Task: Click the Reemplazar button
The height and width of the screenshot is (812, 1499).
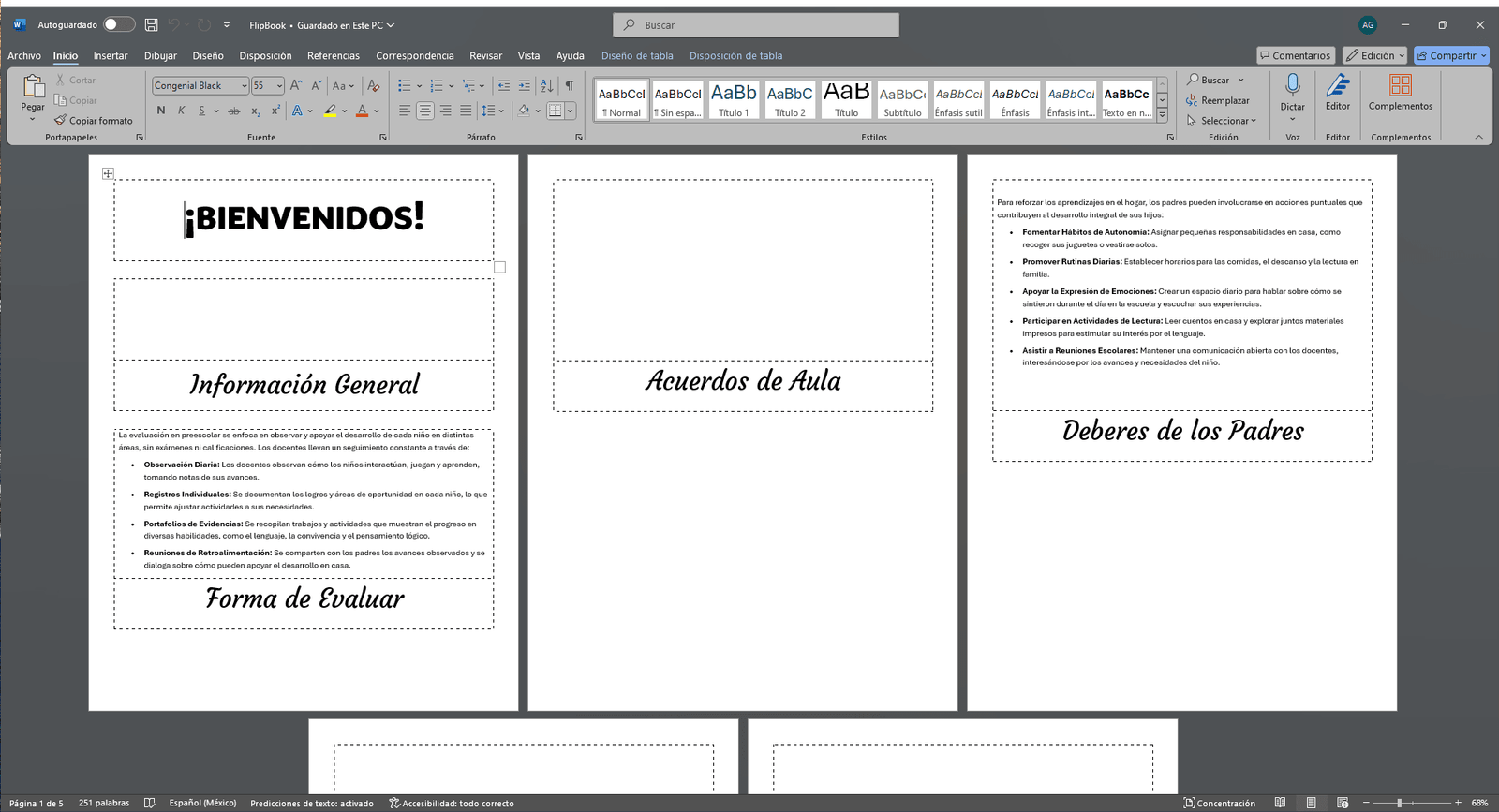Action: 1218,100
